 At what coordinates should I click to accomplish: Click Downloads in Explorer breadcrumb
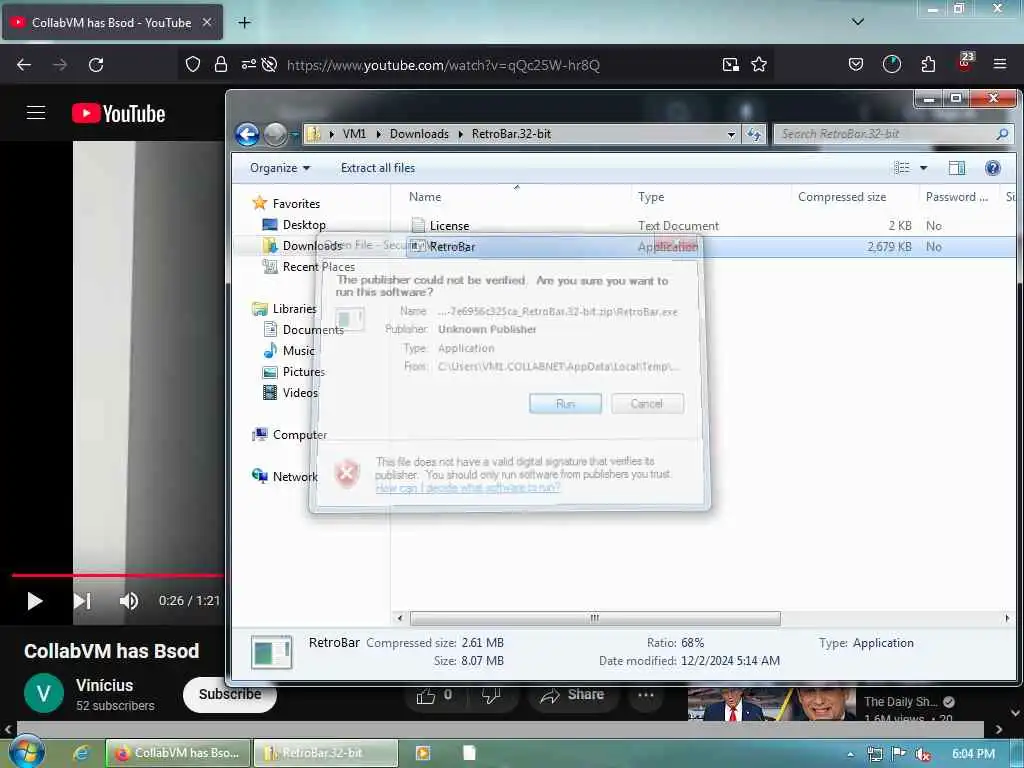pos(419,134)
